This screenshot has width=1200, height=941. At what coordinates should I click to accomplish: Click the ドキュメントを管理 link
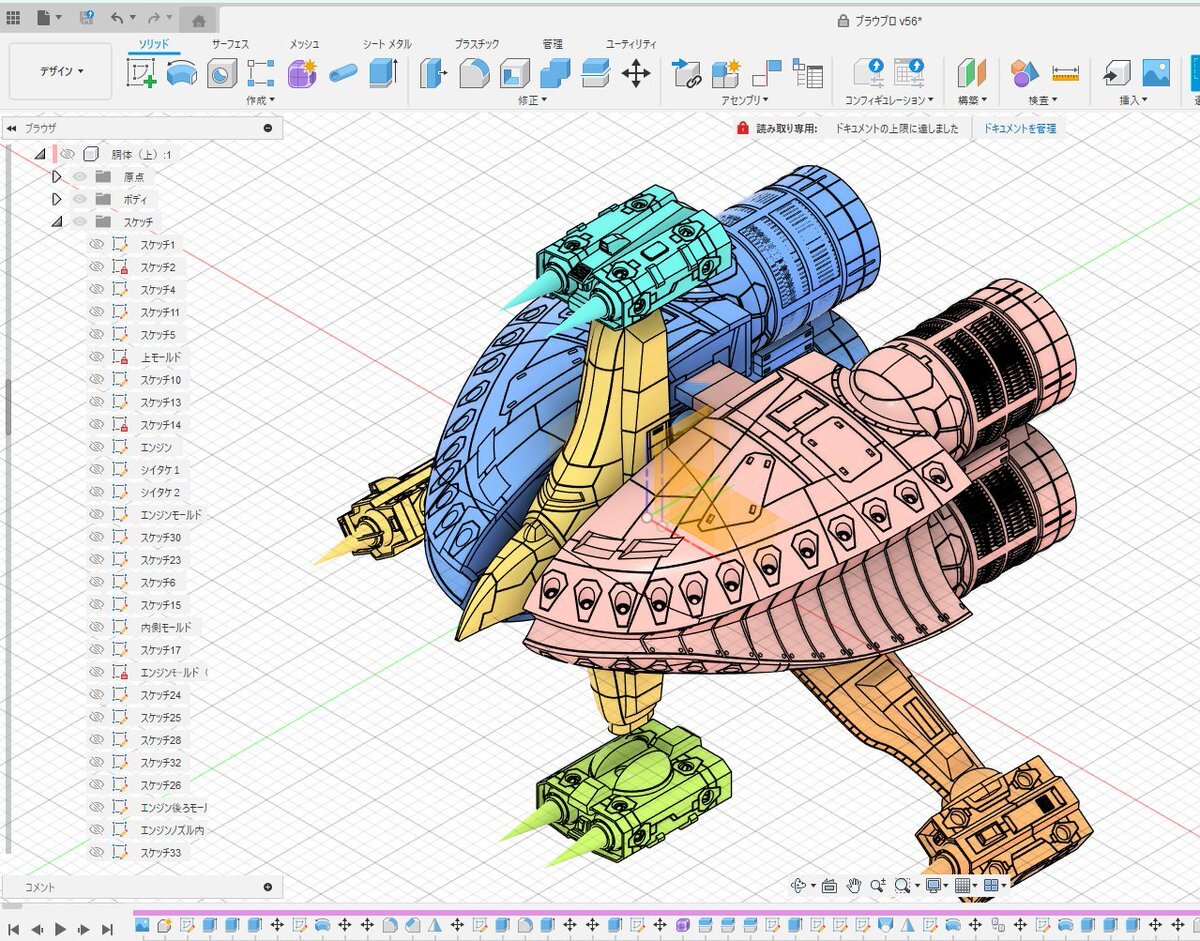1019,129
